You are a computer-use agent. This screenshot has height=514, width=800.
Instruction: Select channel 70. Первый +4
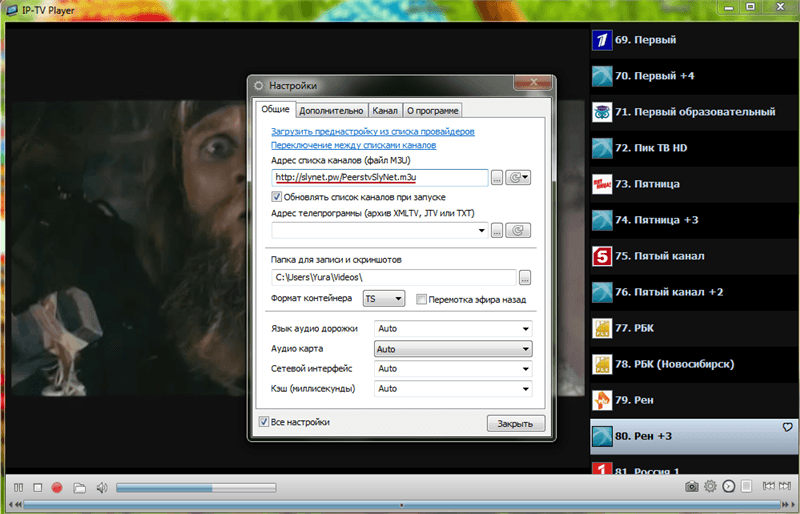(695, 76)
